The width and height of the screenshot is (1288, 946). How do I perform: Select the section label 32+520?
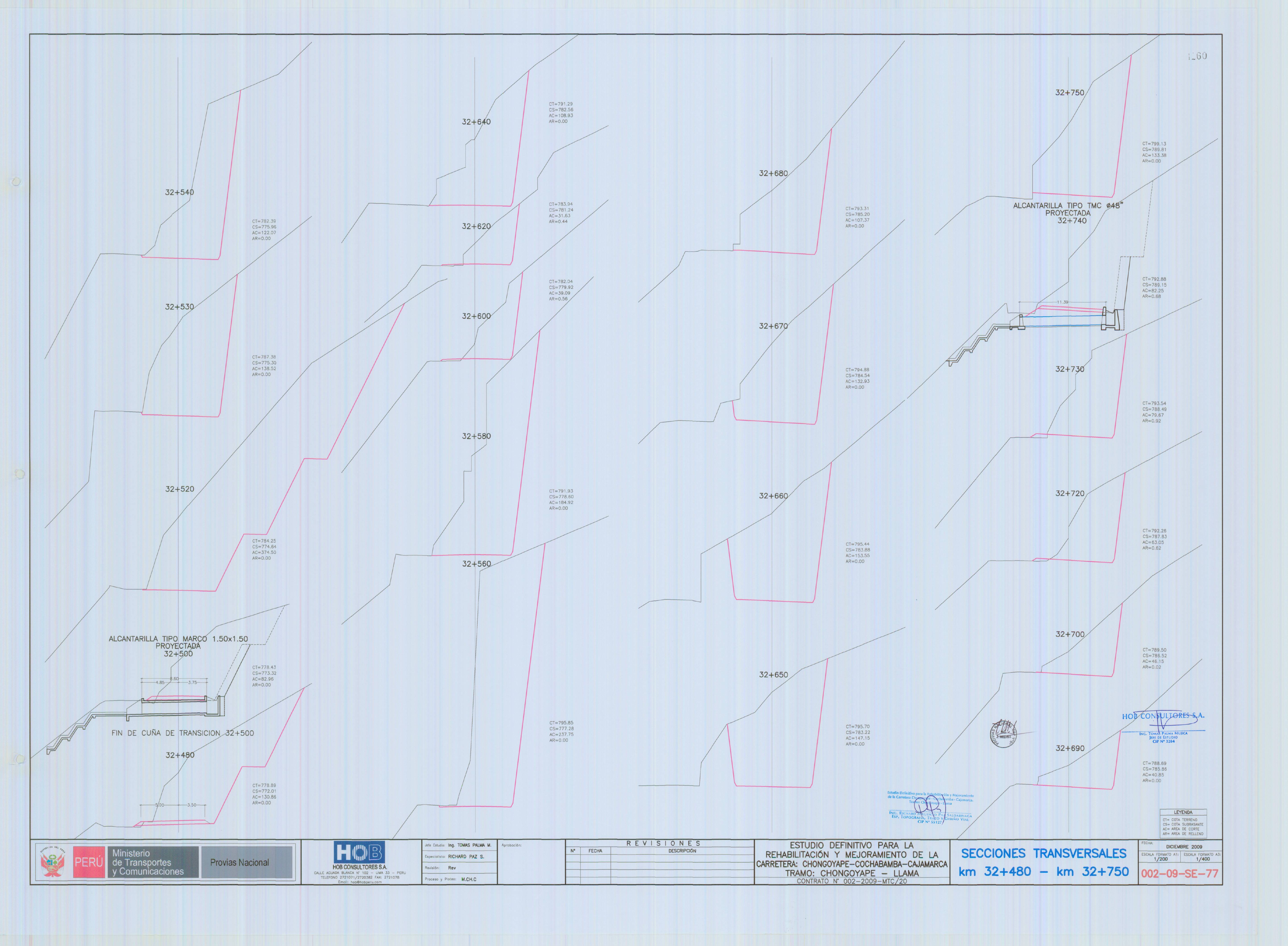point(180,489)
